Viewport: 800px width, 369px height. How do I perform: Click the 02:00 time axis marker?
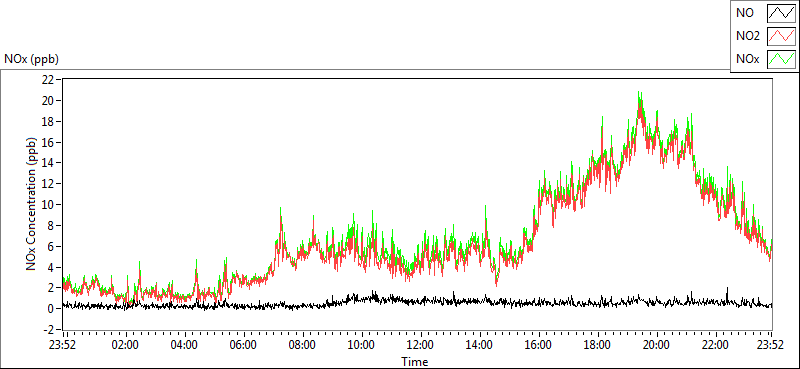(126, 344)
